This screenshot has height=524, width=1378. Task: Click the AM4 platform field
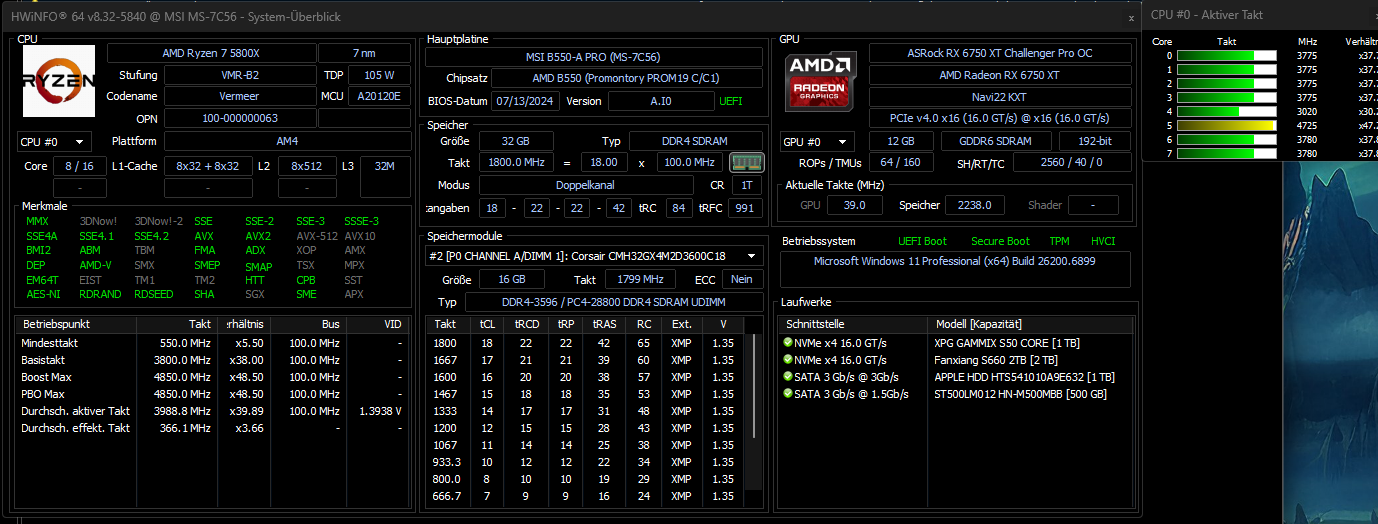tap(287, 141)
